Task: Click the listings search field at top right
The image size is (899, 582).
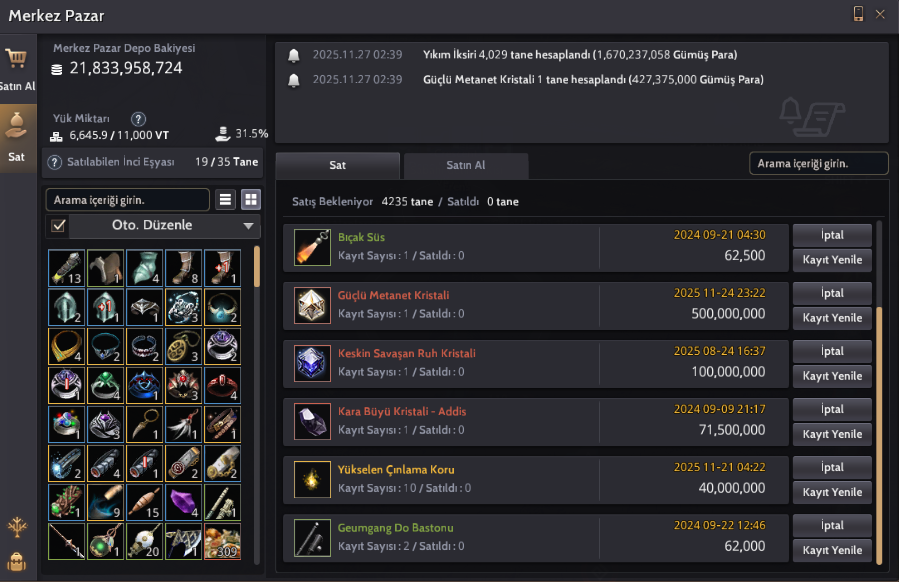Action: [x=818, y=163]
